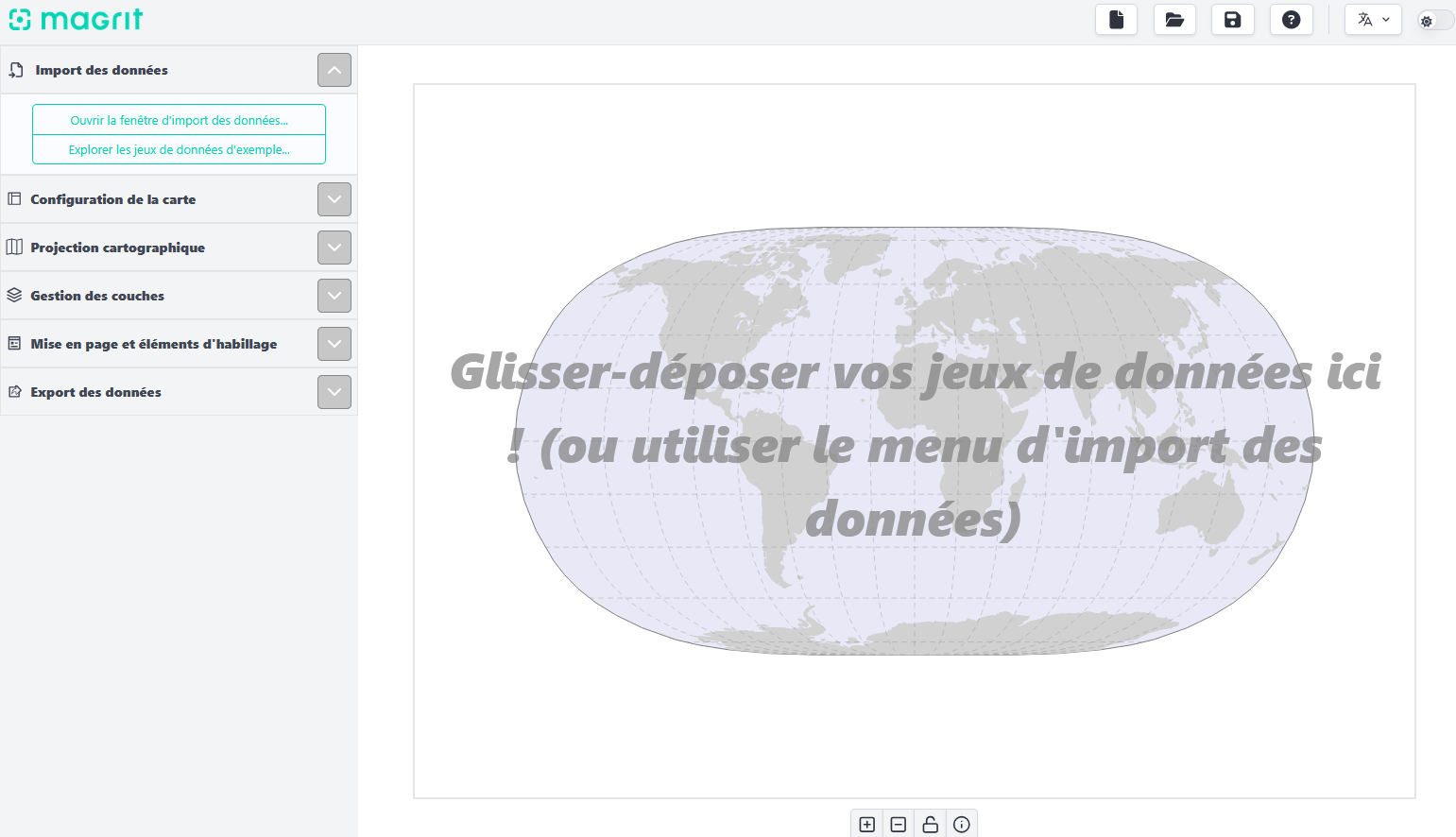Screen dimensions: 1456x837
Task: Expand the Projection cartographique chevron
Action: (x=334, y=248)
